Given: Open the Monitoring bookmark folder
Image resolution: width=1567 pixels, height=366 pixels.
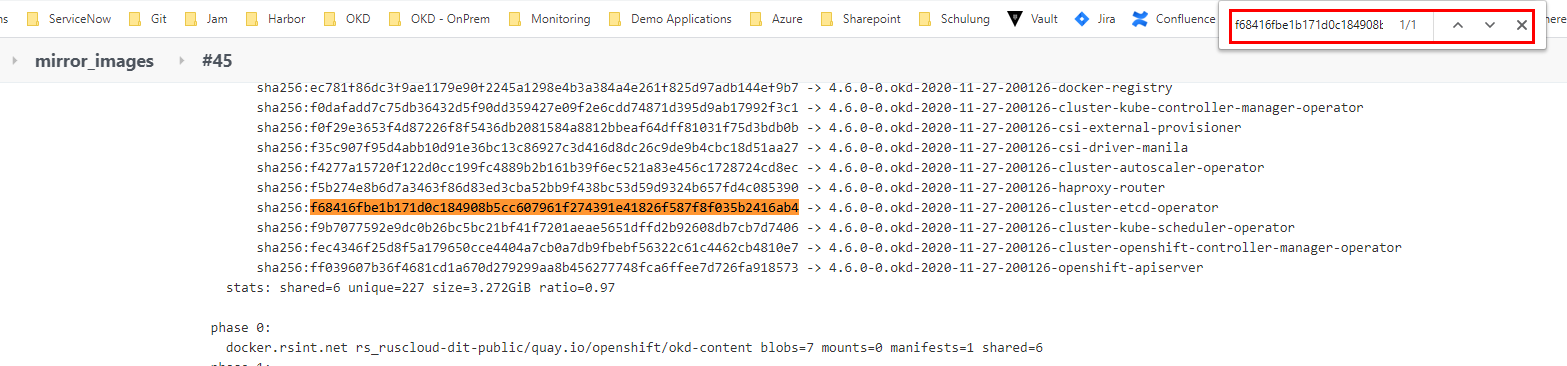Looking at the screenshot, I should 549,19.
